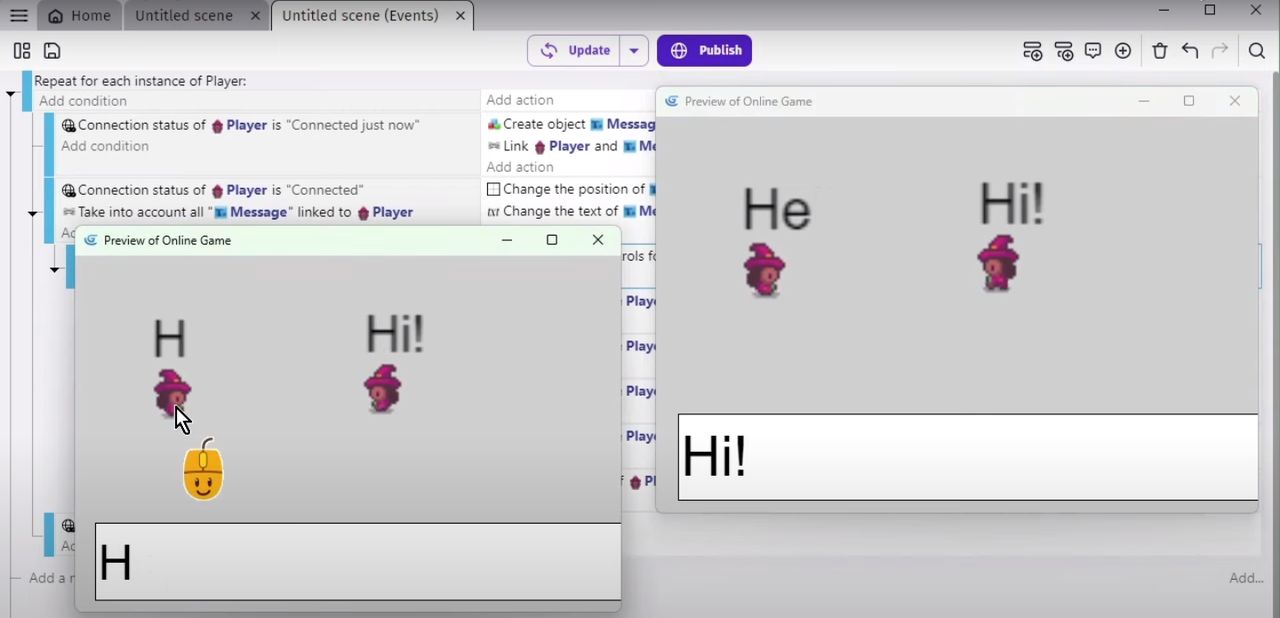Open the hamburger main menu
This screenshot has width=1280, height=618.
pyautogui.click(x=18, y=15)
